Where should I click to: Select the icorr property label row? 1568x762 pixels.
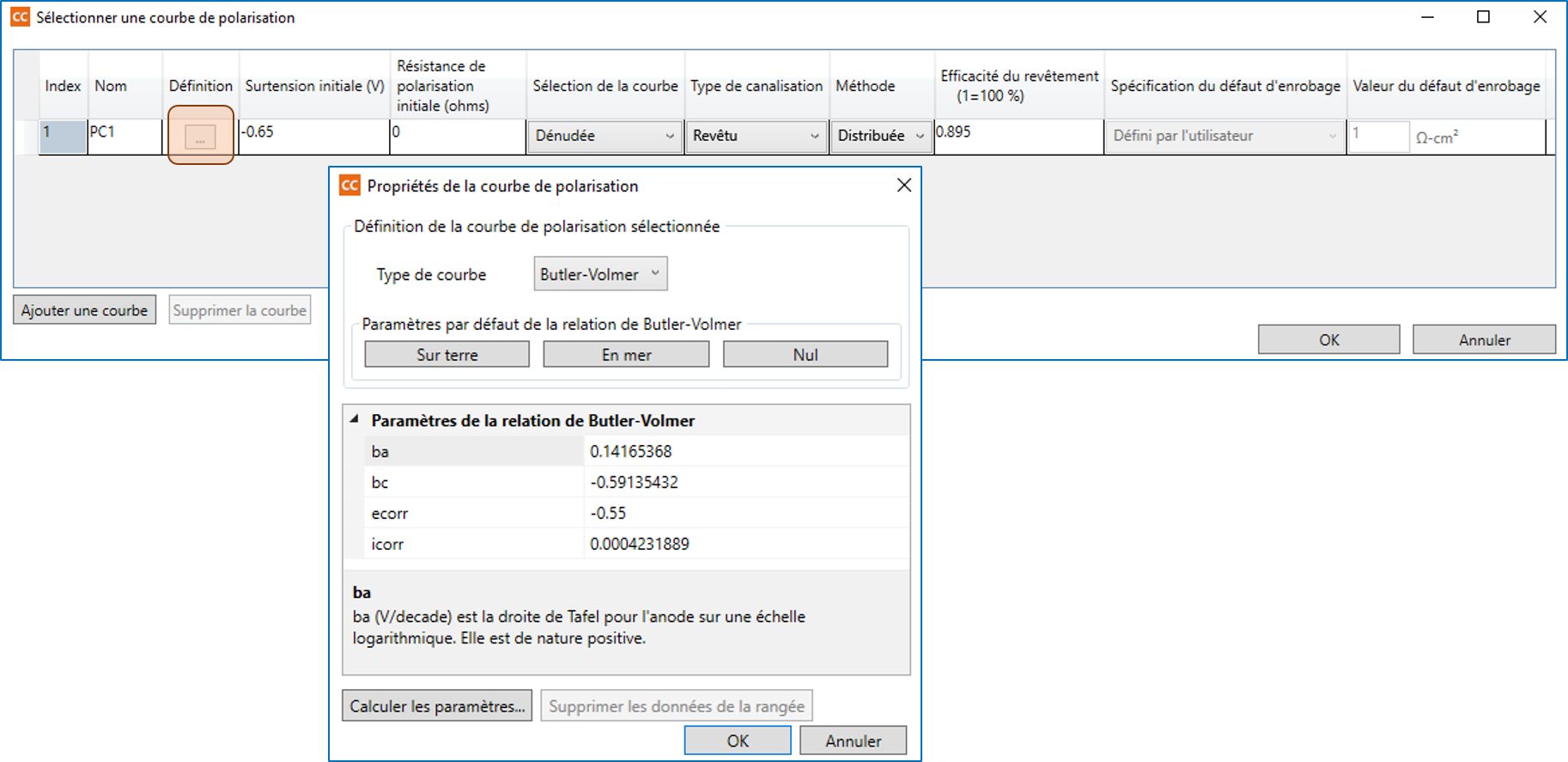click(474, 544)
